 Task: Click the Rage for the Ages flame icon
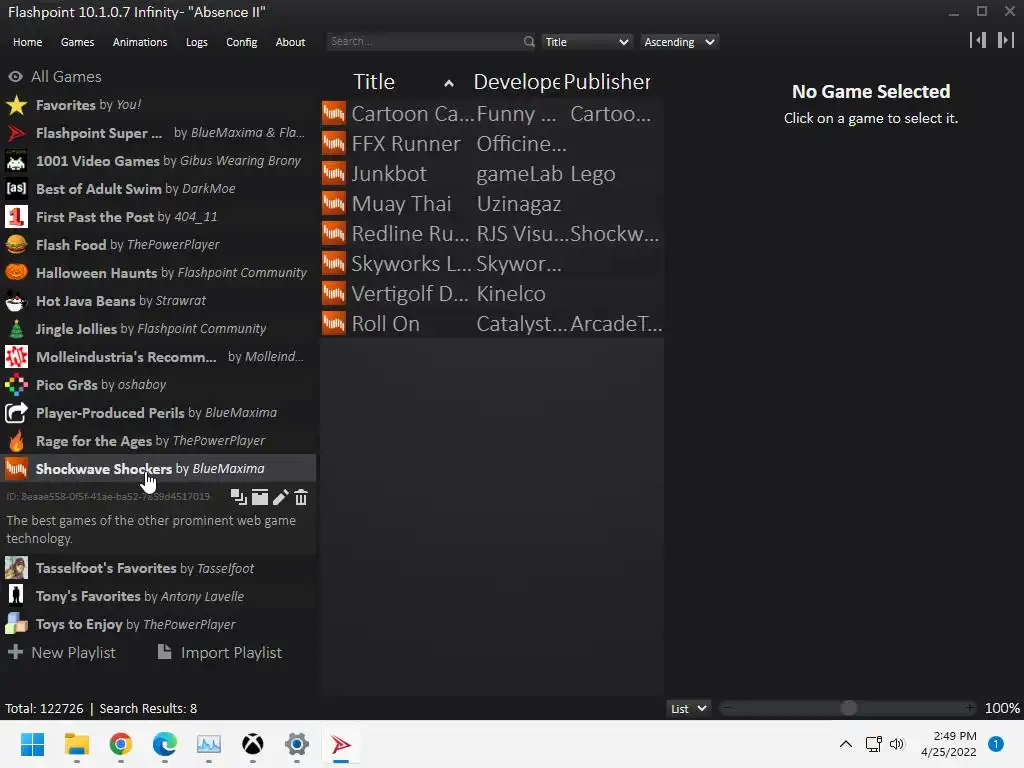(x=16, y=441)
